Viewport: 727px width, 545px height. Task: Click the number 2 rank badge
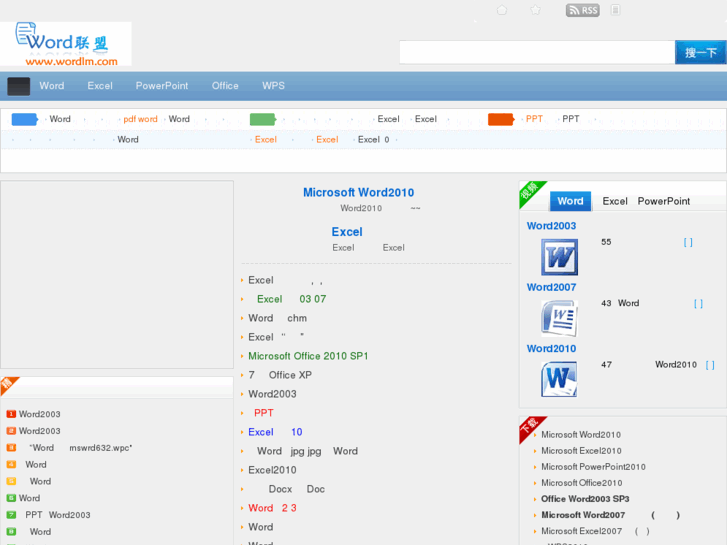pos(11,431)
